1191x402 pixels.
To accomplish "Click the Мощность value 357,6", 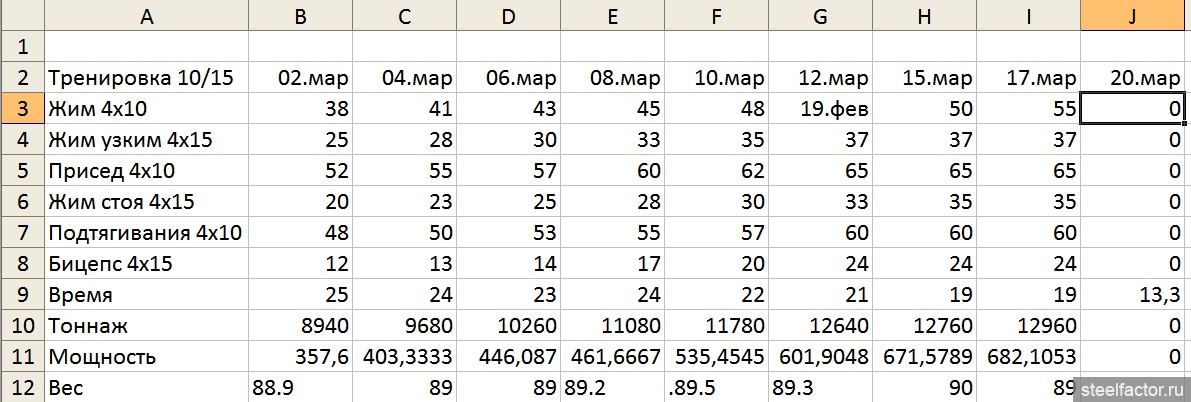I will (x=300, y=357).
